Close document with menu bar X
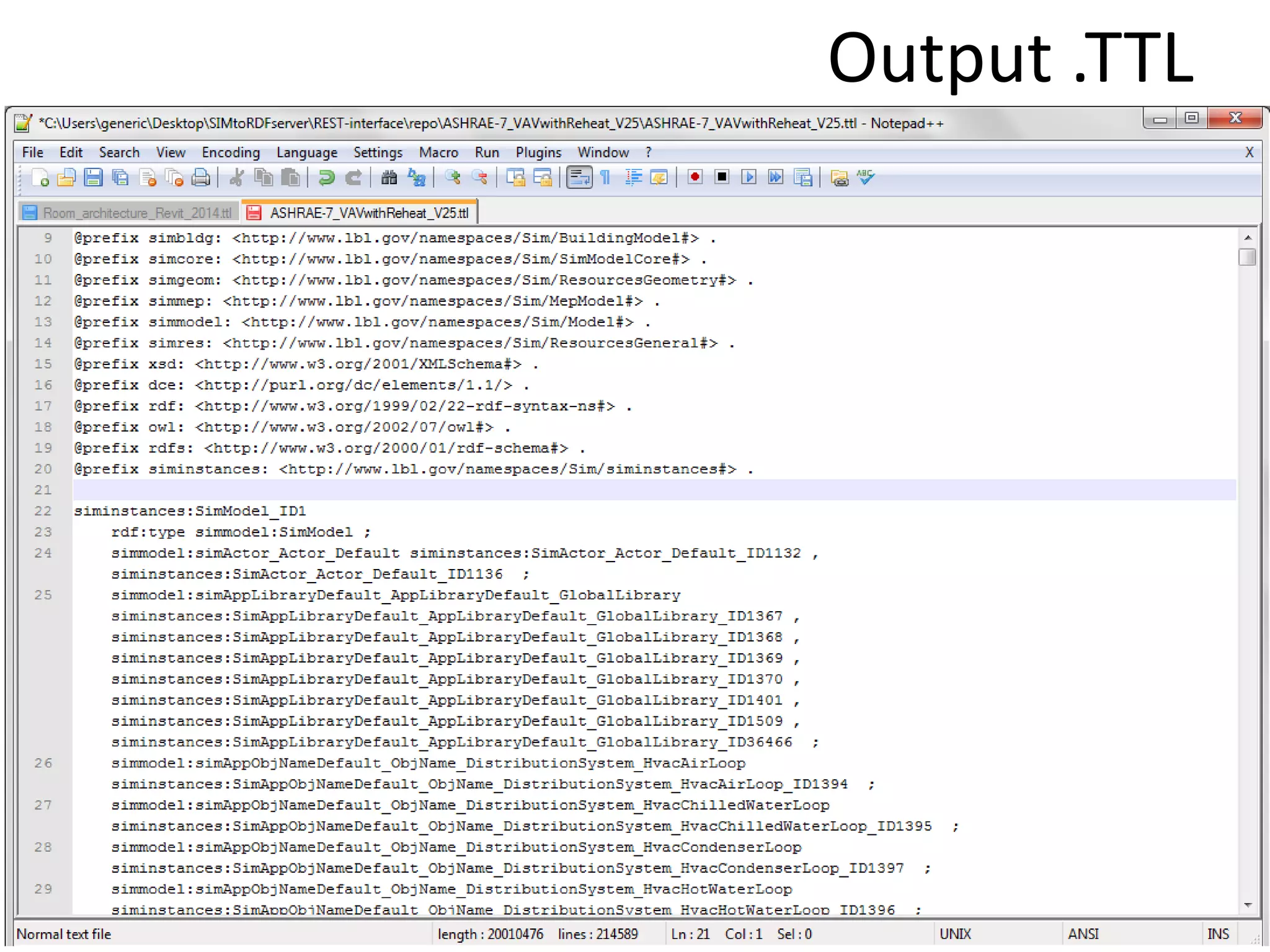 pyautogui.click(x=1249, y=152)
